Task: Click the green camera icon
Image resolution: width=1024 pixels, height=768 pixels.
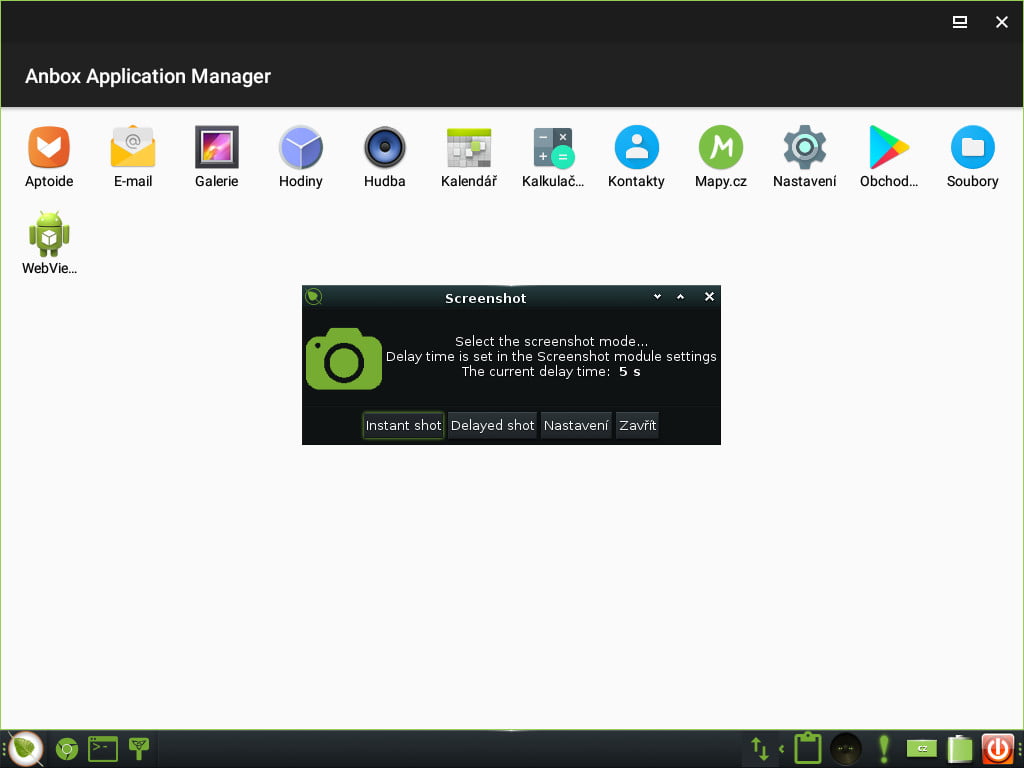Action: (344, 359)
